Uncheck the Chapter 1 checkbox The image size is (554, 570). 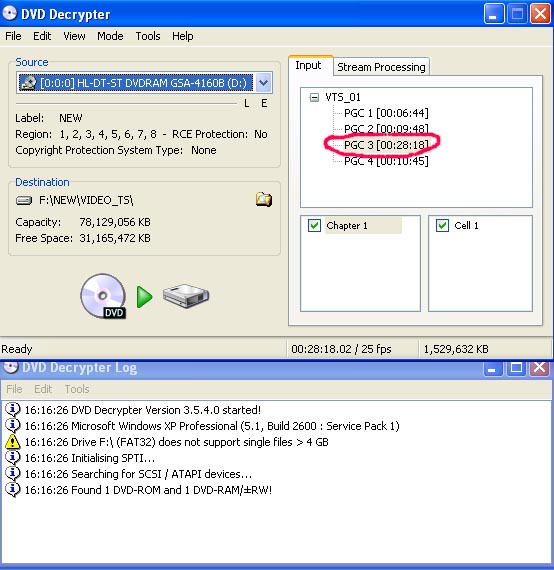click(314, 225)
